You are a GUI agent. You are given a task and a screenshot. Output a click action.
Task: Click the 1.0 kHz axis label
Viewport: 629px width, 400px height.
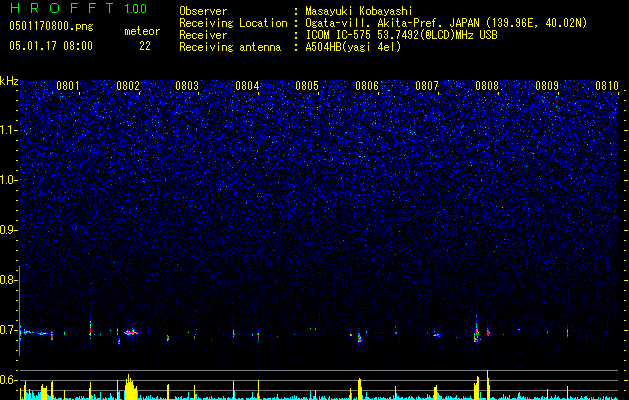[x=8, y=180]
